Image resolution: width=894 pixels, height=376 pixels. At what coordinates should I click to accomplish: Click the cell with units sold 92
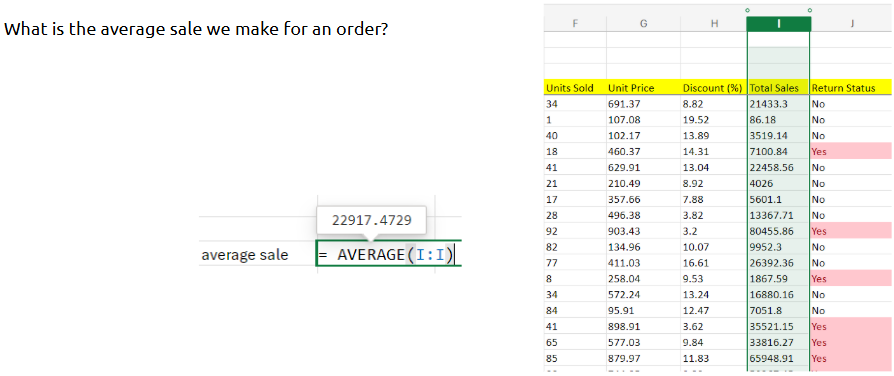tap(575, 232)
